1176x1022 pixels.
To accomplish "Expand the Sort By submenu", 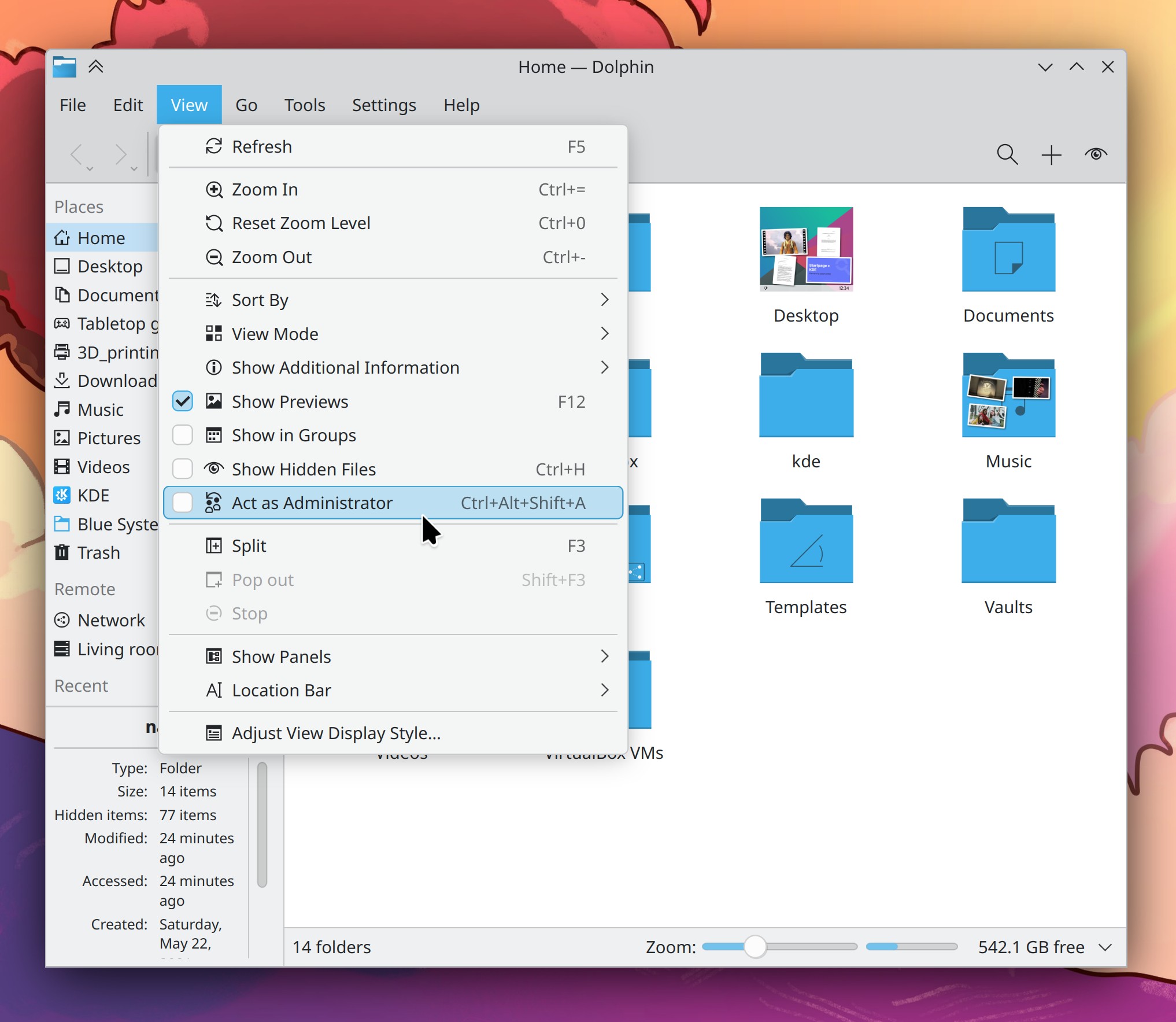I will pyautogui.click(x=260, y=300).
